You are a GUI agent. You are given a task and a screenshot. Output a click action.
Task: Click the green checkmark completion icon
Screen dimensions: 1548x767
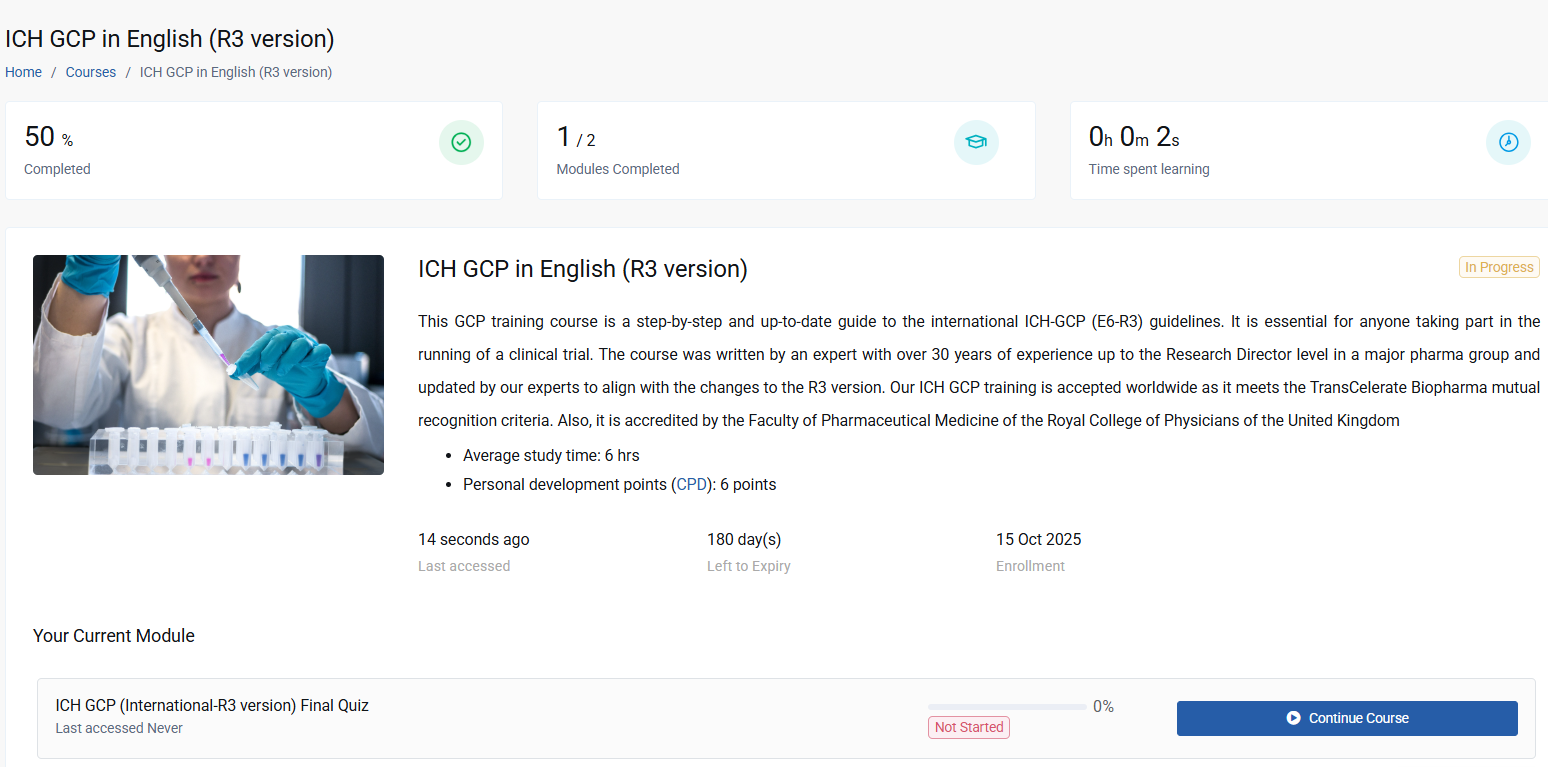[x=461, y=143]
